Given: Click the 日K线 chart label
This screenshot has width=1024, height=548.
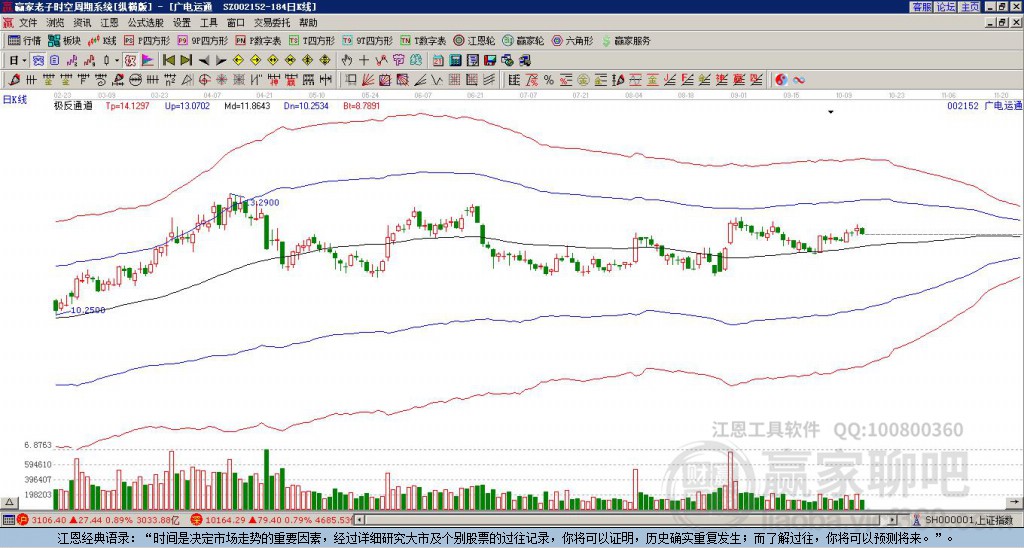Looking at the screenshot, I should 14,99.
